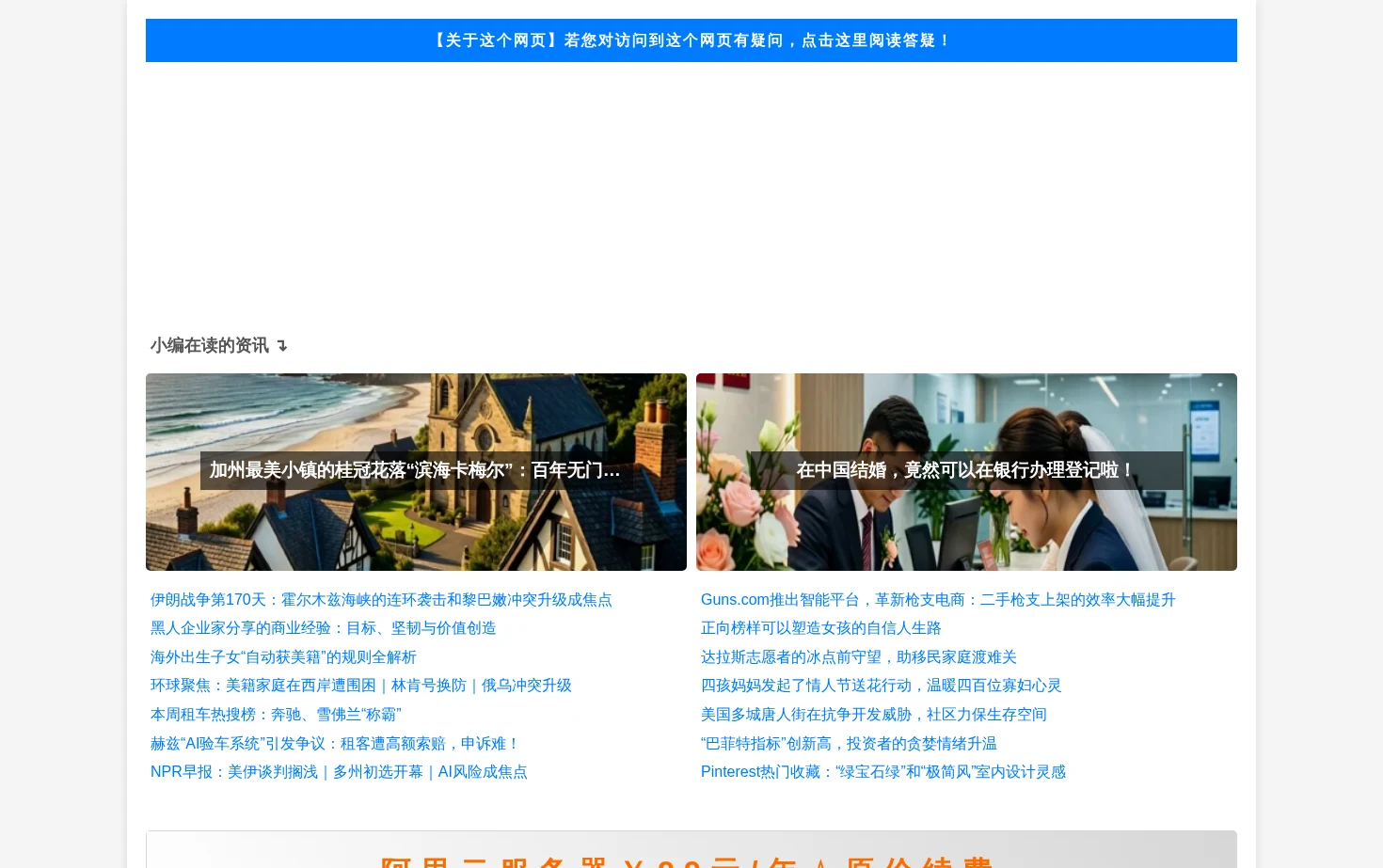
Task: Open 巴菲特指标创新高 link
Action: point(849,744)
